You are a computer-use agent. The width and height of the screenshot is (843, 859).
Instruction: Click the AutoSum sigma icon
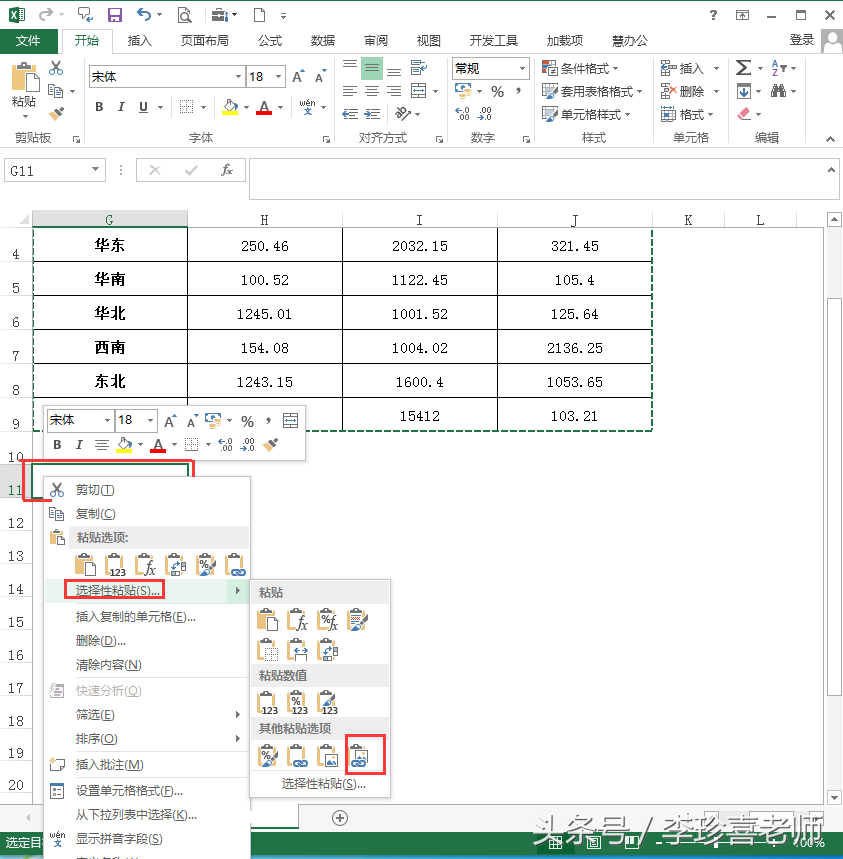743,68
